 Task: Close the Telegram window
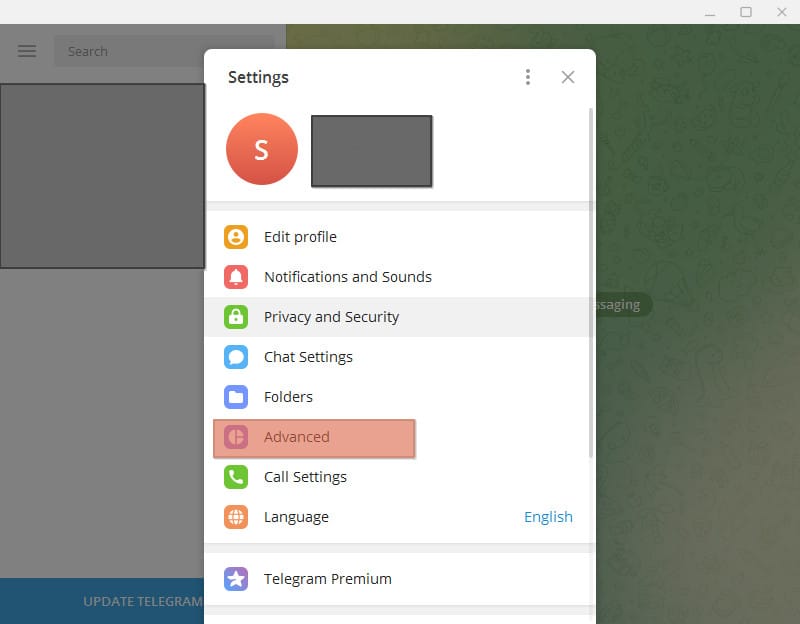[x=781, y=12]
